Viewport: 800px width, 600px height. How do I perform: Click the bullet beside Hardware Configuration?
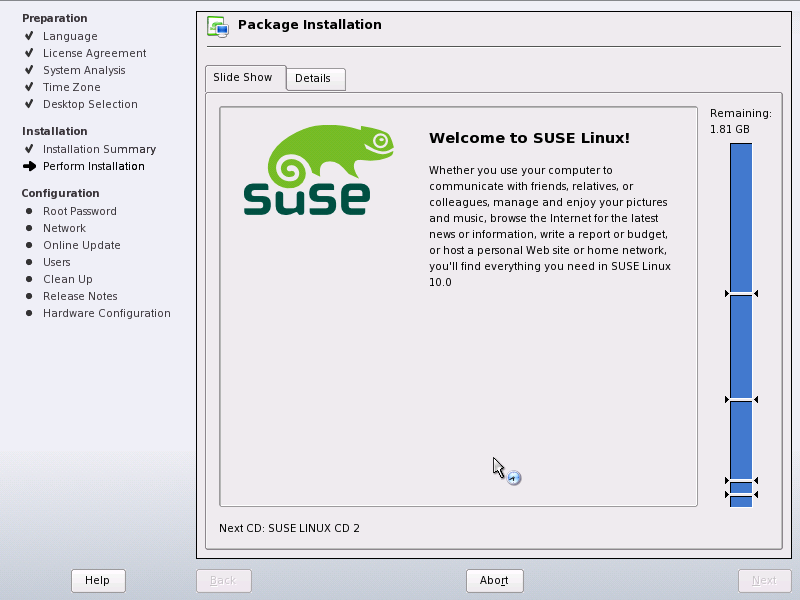coord(29,313)
